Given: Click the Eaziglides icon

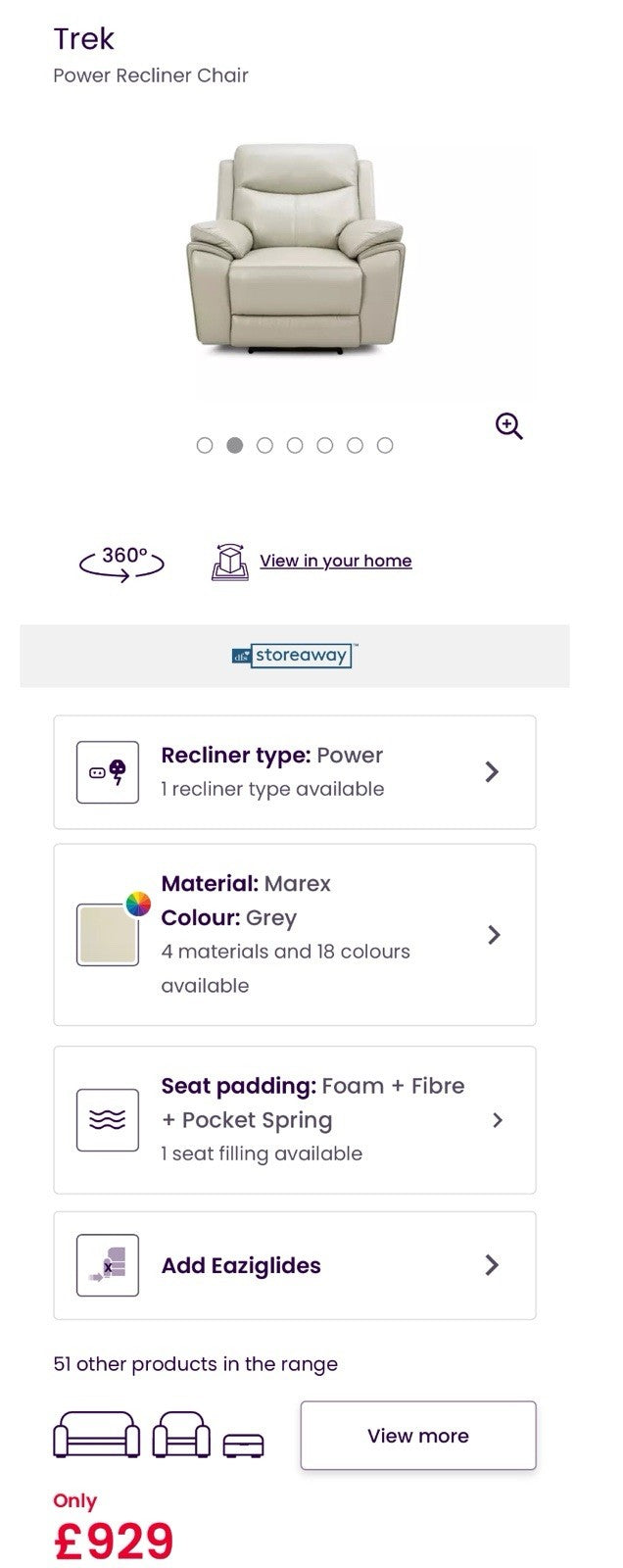Looking at the screenshot, I should pyautogui.click(x=108, y=1265).
